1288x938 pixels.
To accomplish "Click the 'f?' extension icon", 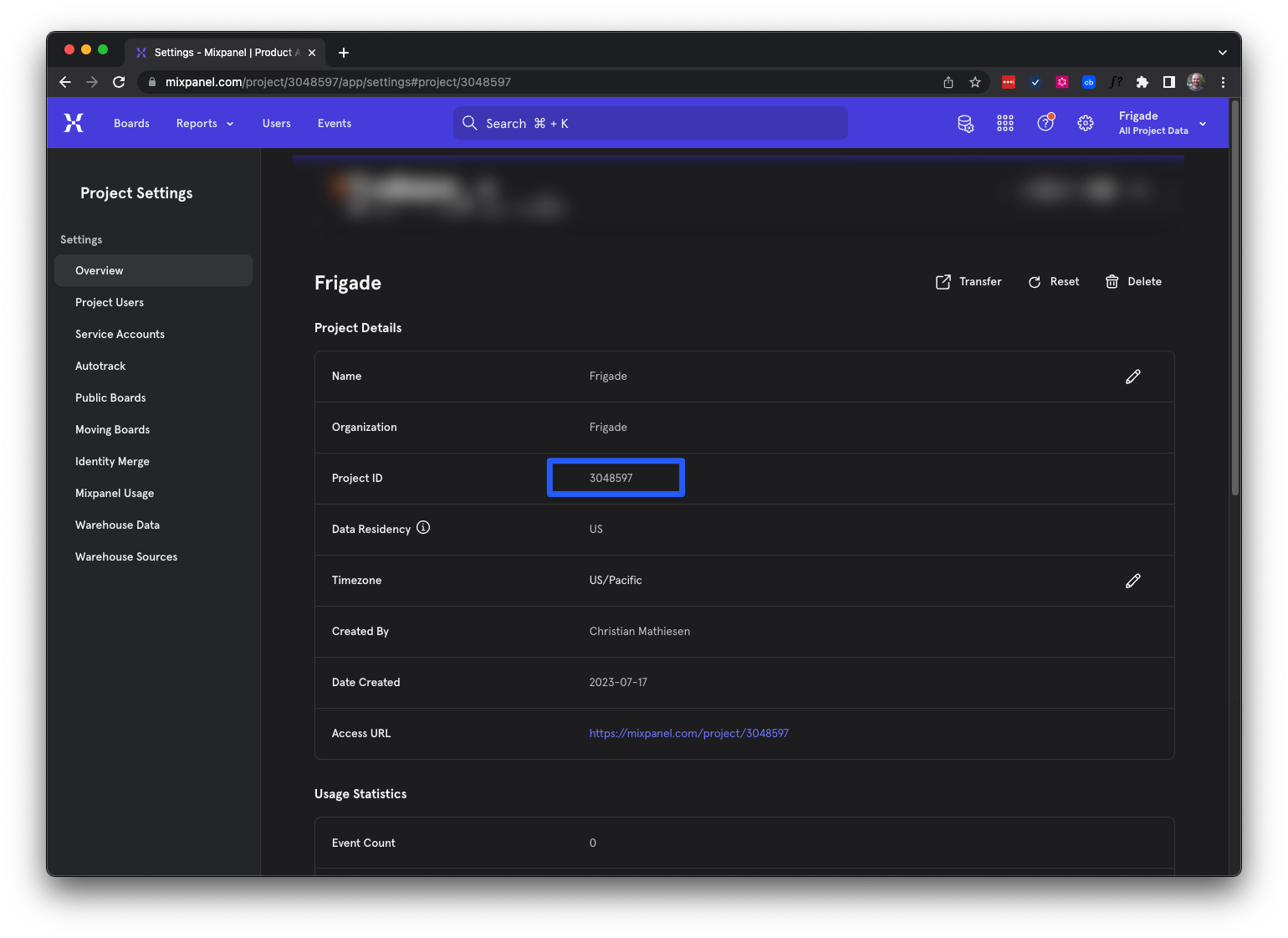I will point(1116,82).
